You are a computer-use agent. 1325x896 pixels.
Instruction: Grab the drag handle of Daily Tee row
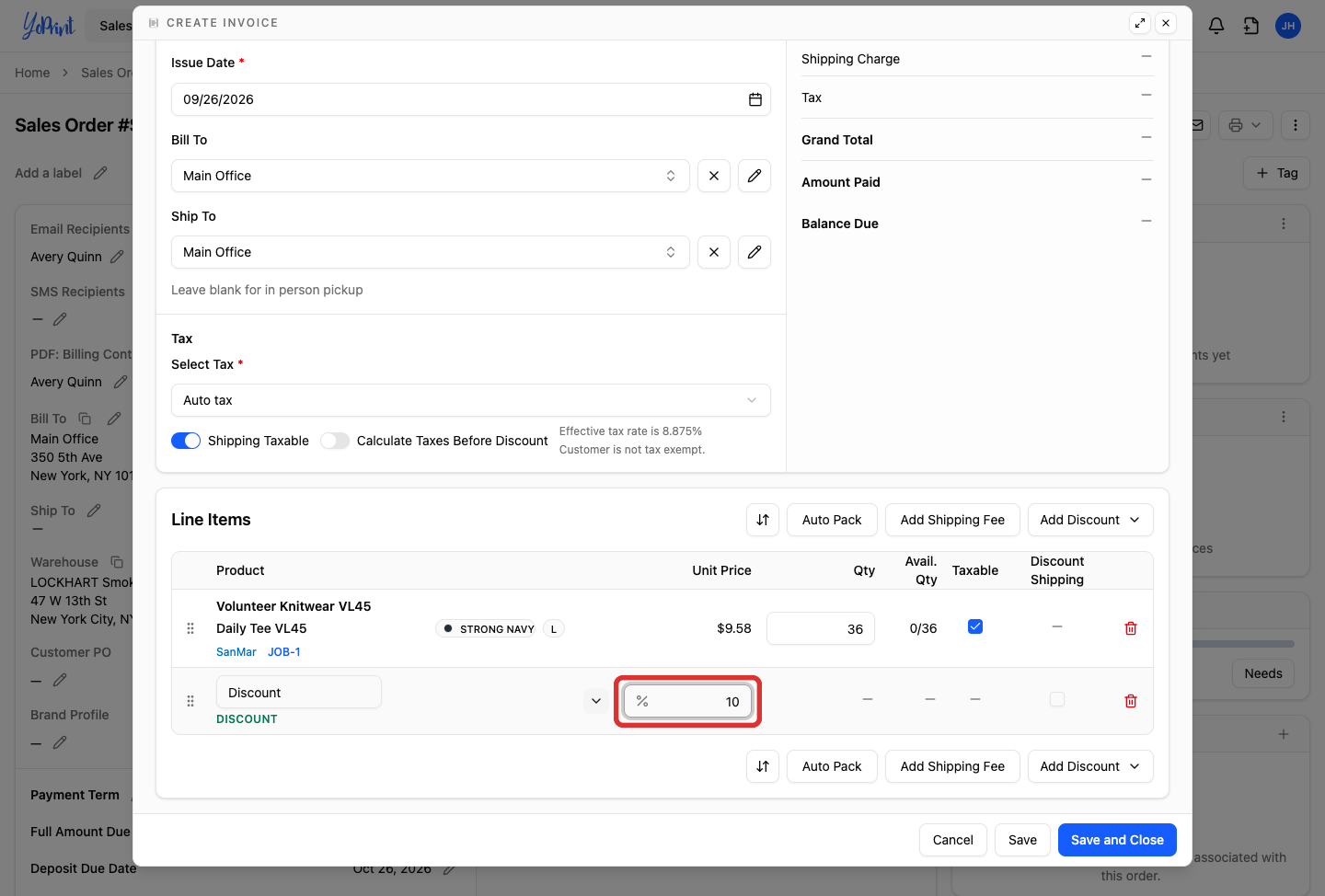tap(190, 628)
